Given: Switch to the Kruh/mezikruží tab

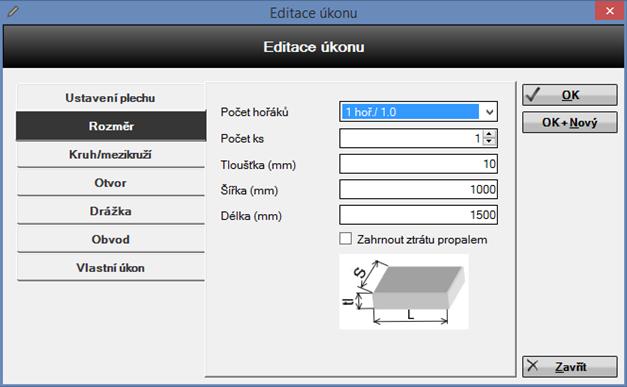Looking at the screenshot, I should coord(110,154).
